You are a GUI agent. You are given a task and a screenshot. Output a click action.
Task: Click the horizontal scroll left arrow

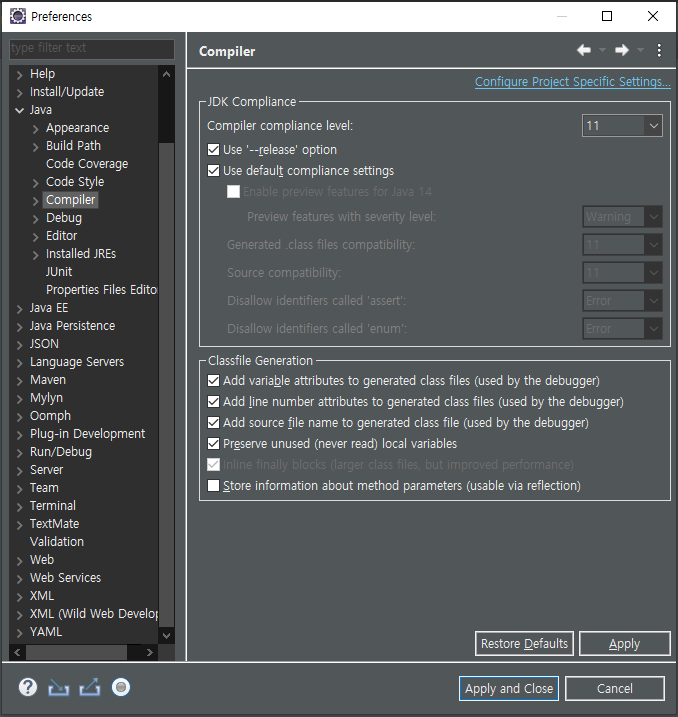[17, 653]
